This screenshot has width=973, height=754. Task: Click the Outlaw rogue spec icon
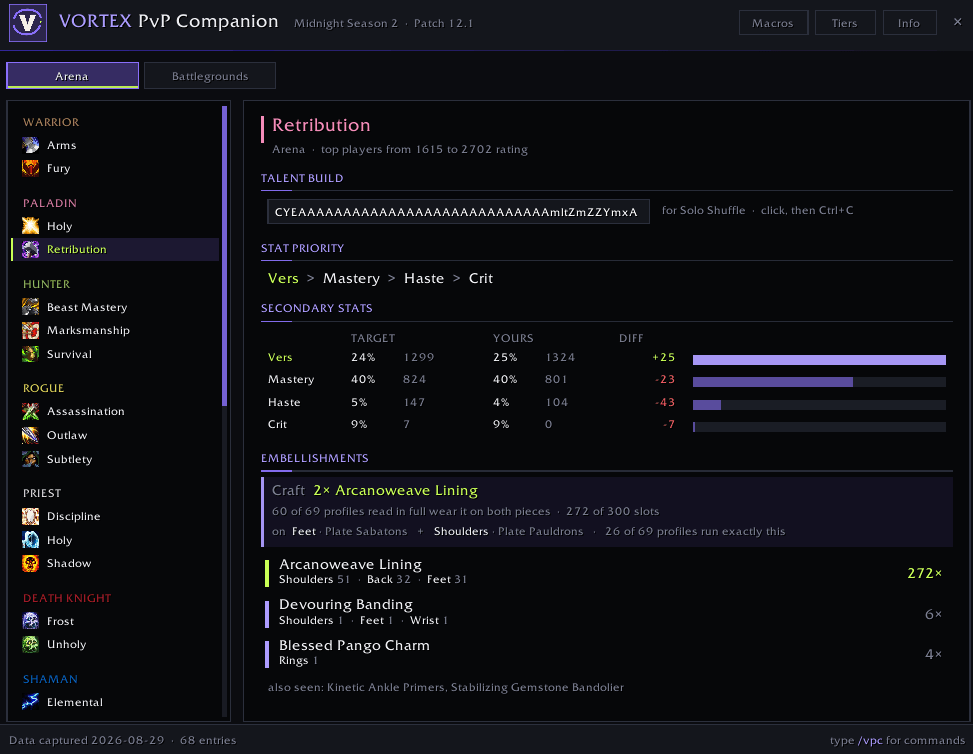click(30, 435)
